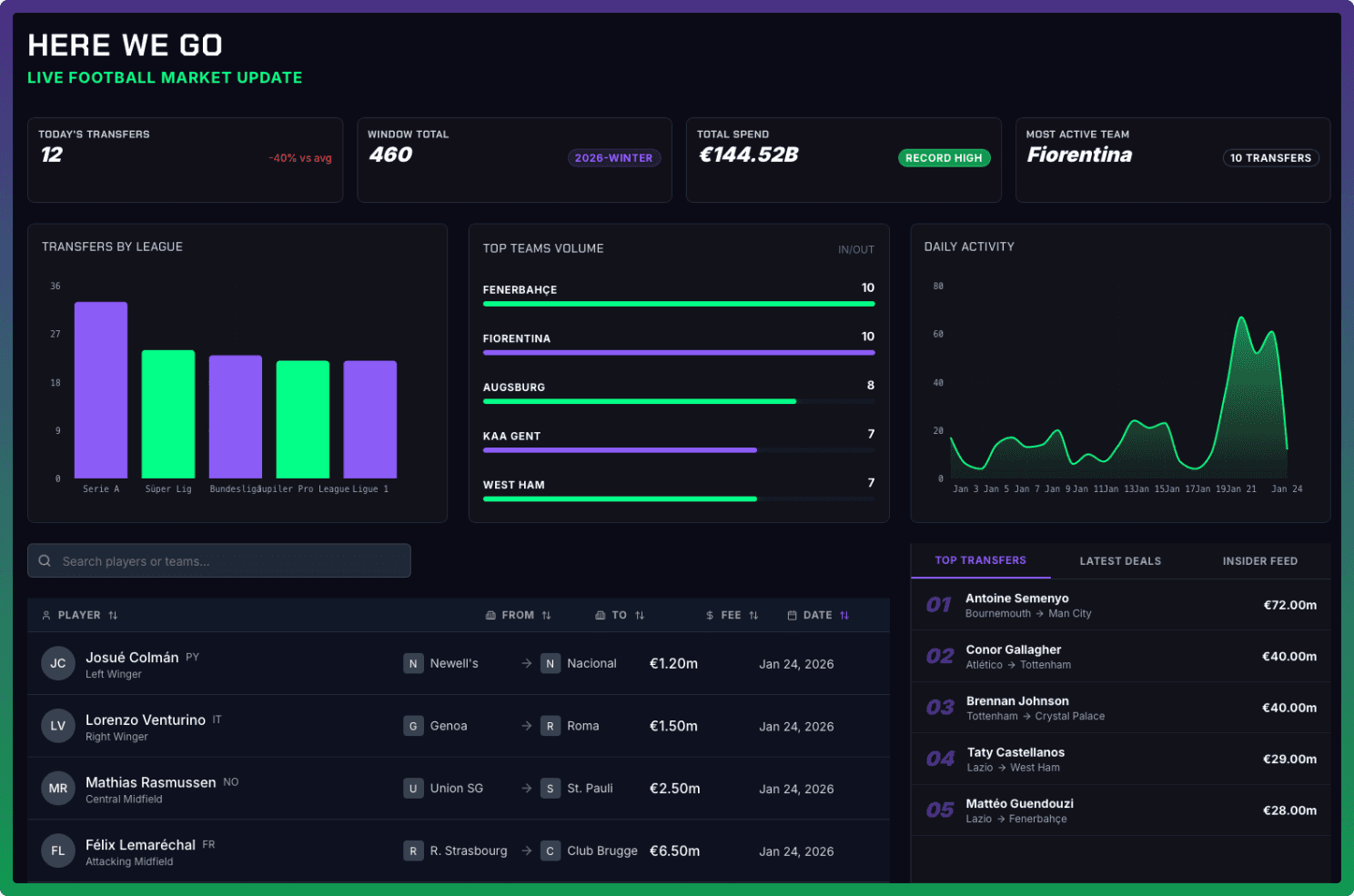Click the Club Brugge club badge

(x=551, y=851)
